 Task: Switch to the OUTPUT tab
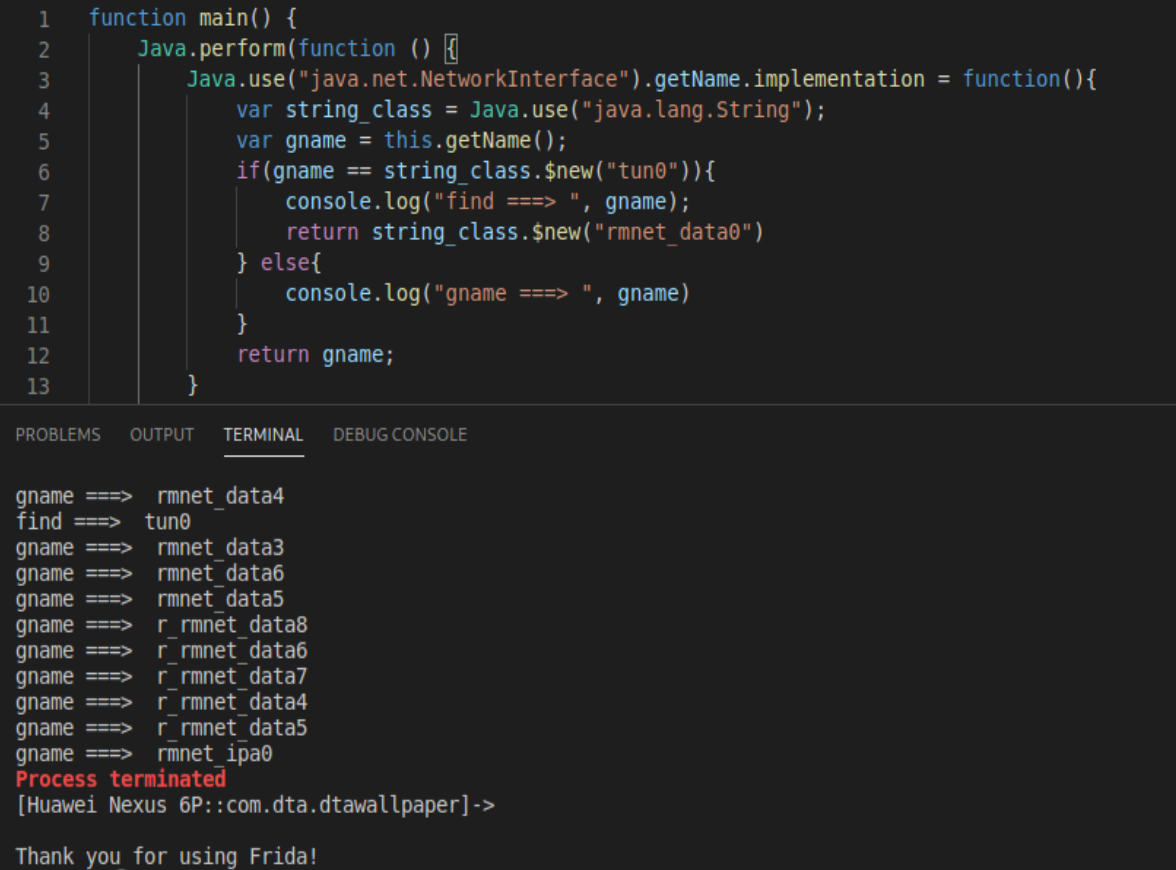[161, 435]
